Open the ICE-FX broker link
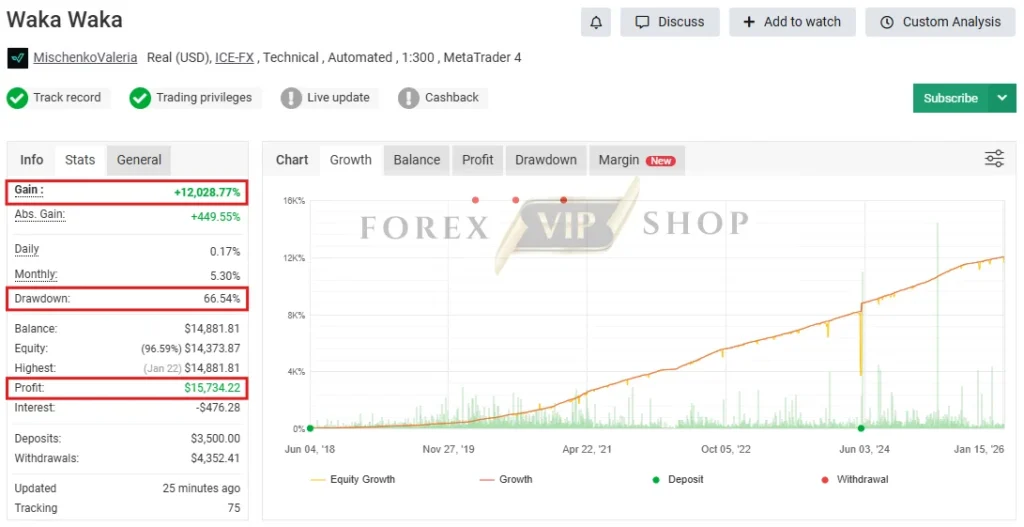Screen dimensions: 1024x527 coord(234,57)
